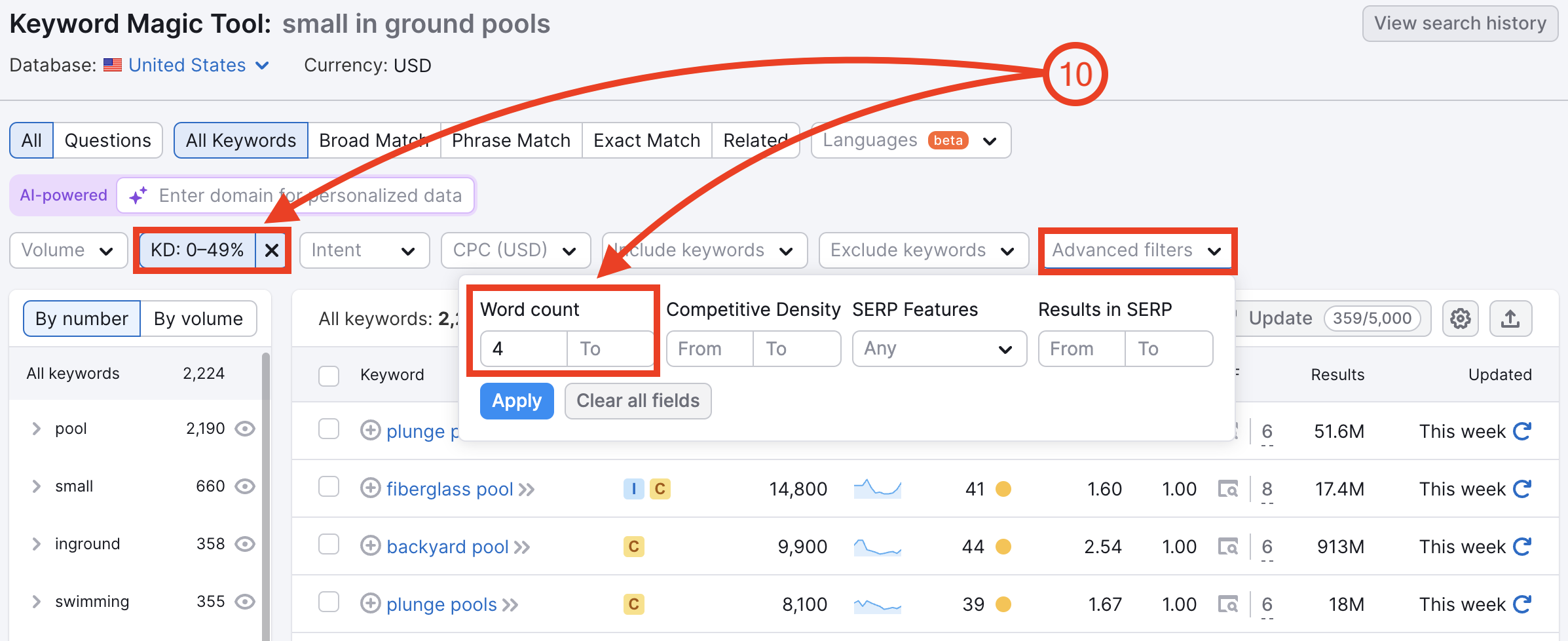Add plunge pools keyword with plus icon
Viewport: 1568px width, 641px height.
(371, 604)
